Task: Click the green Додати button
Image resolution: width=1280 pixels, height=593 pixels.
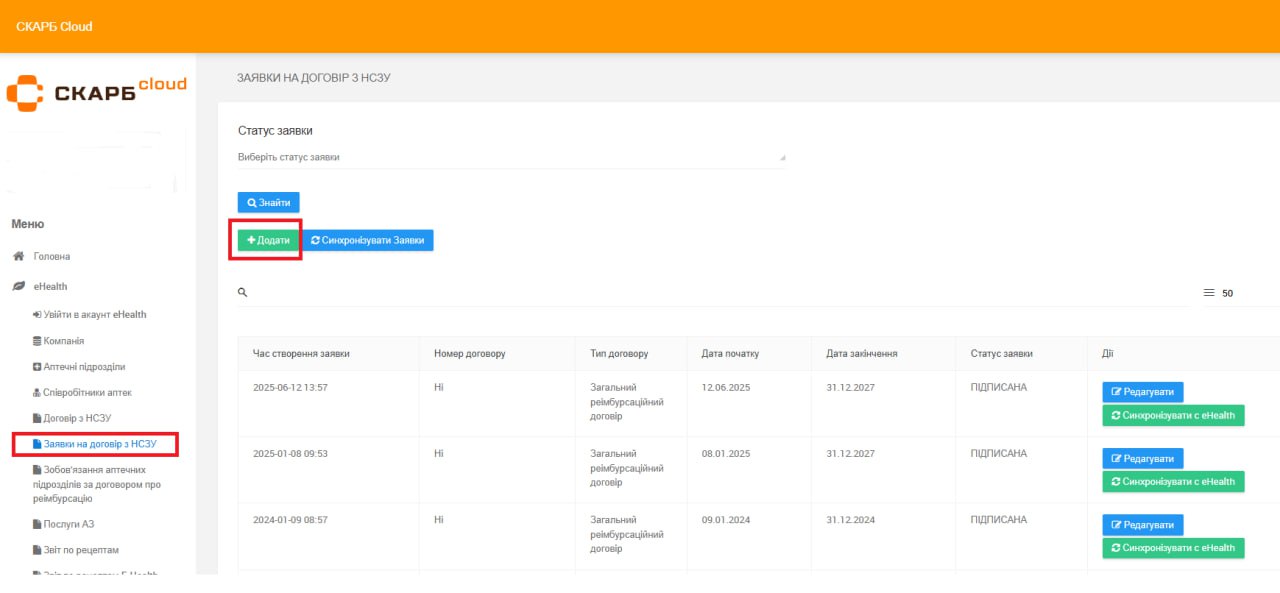Action: pos(268,240)
